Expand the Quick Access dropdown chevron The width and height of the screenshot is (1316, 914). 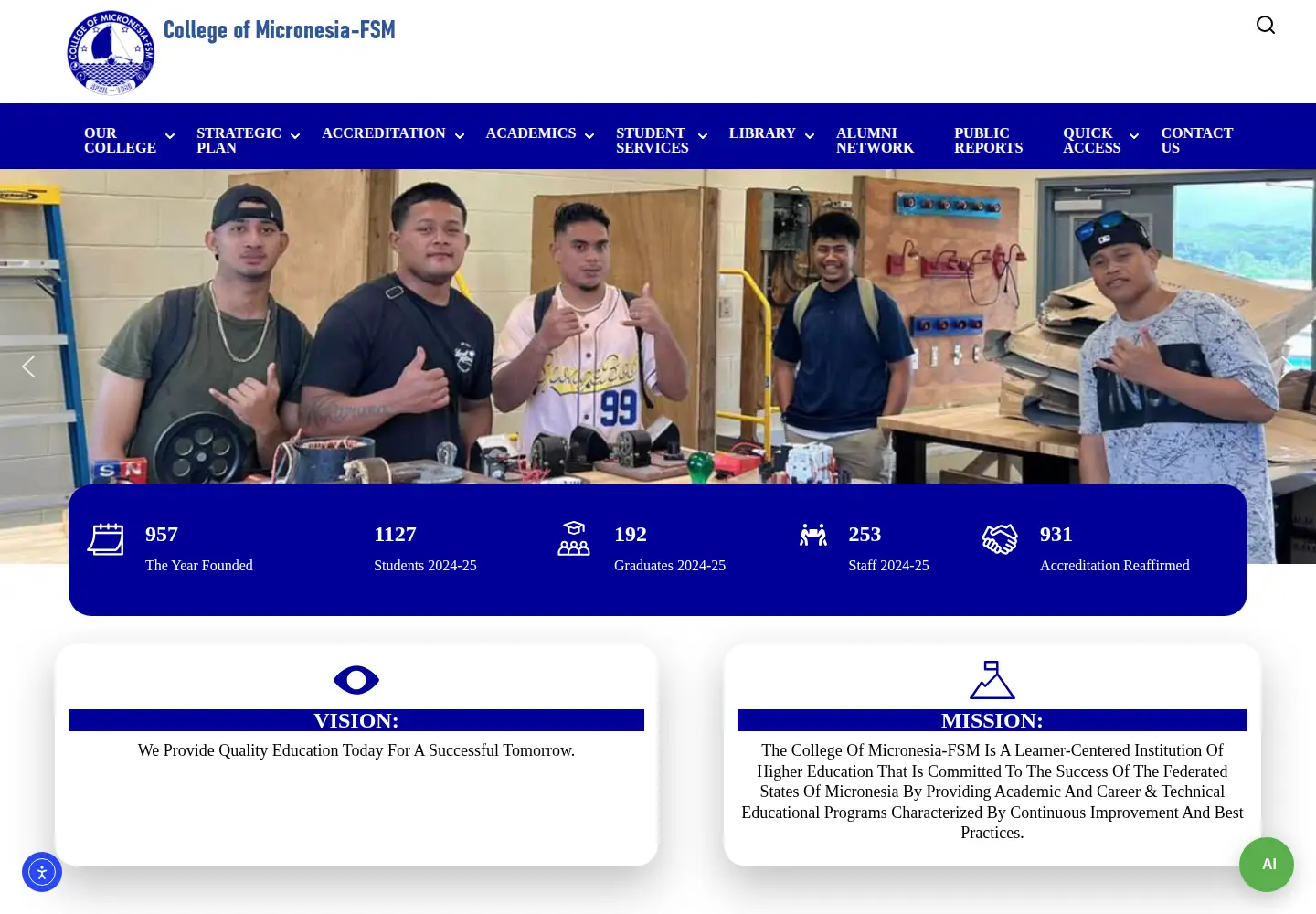point(1134,136)
